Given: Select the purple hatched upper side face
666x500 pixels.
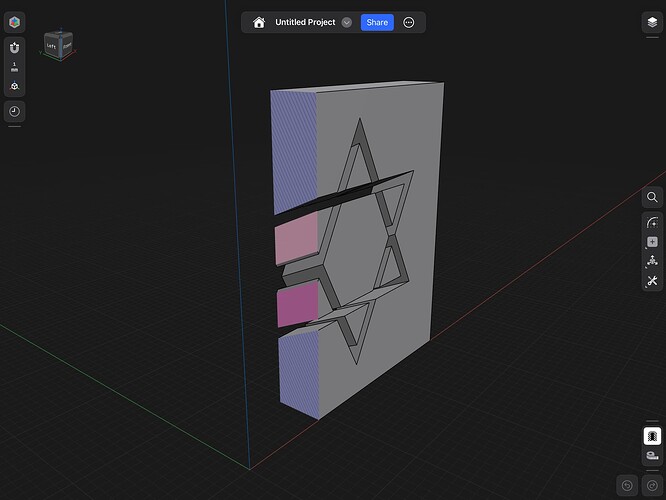Looking at the screenshot, I should coord(293,149).
